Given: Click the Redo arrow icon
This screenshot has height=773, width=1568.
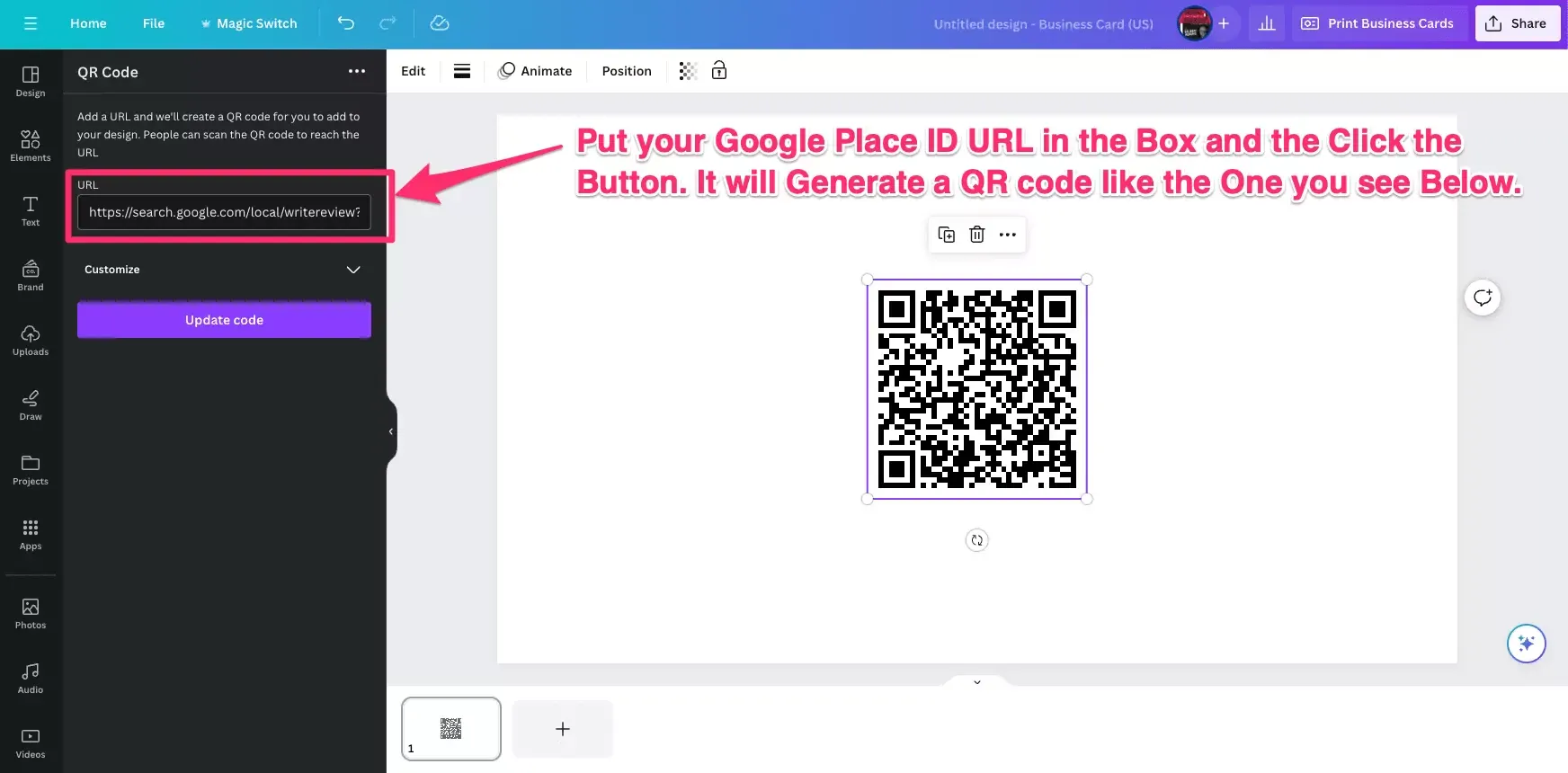Looking at the screenshot, I should [x=388, y=23].
